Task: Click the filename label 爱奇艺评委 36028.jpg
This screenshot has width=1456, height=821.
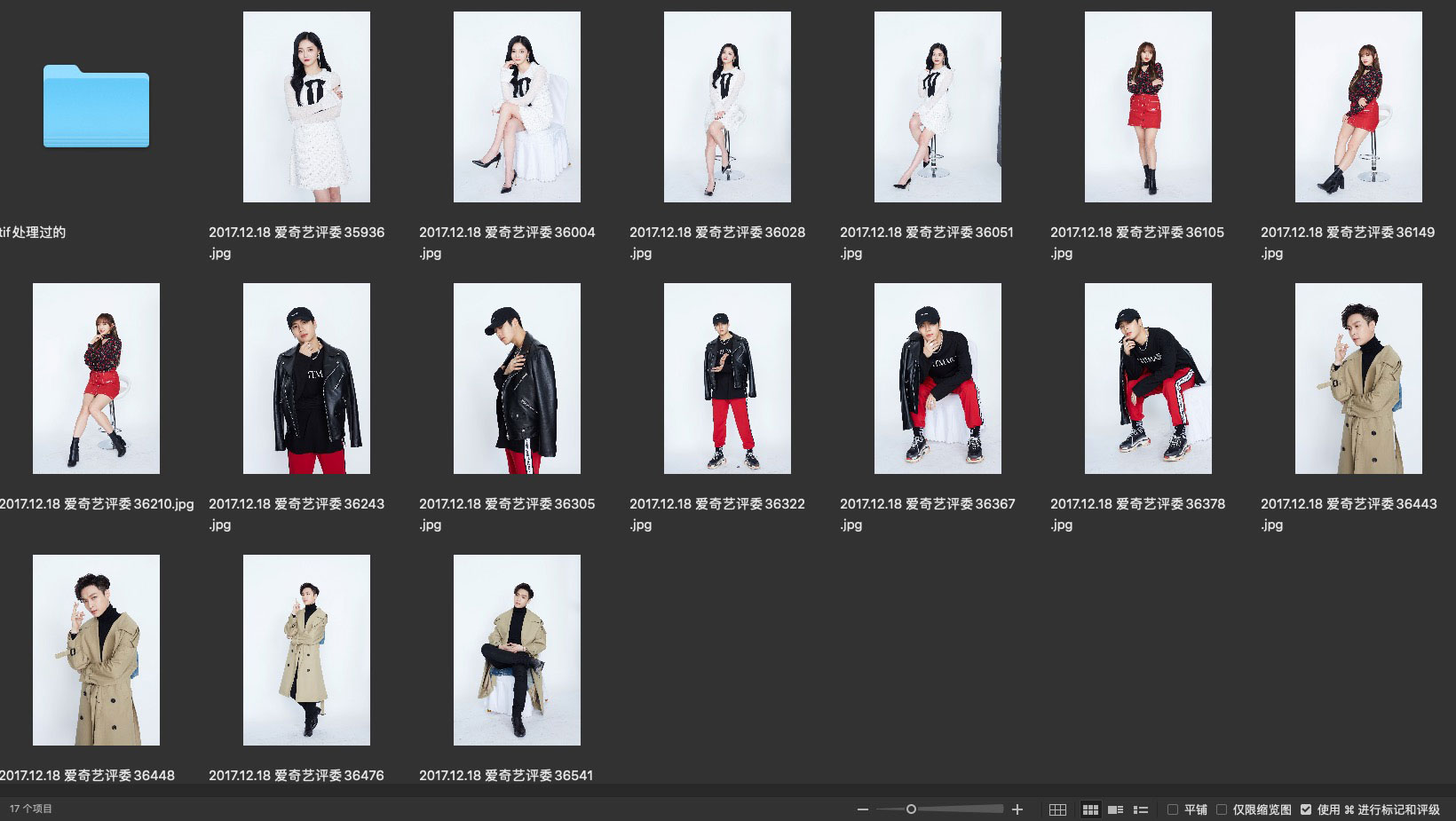Action: click(x=717, y=233)
